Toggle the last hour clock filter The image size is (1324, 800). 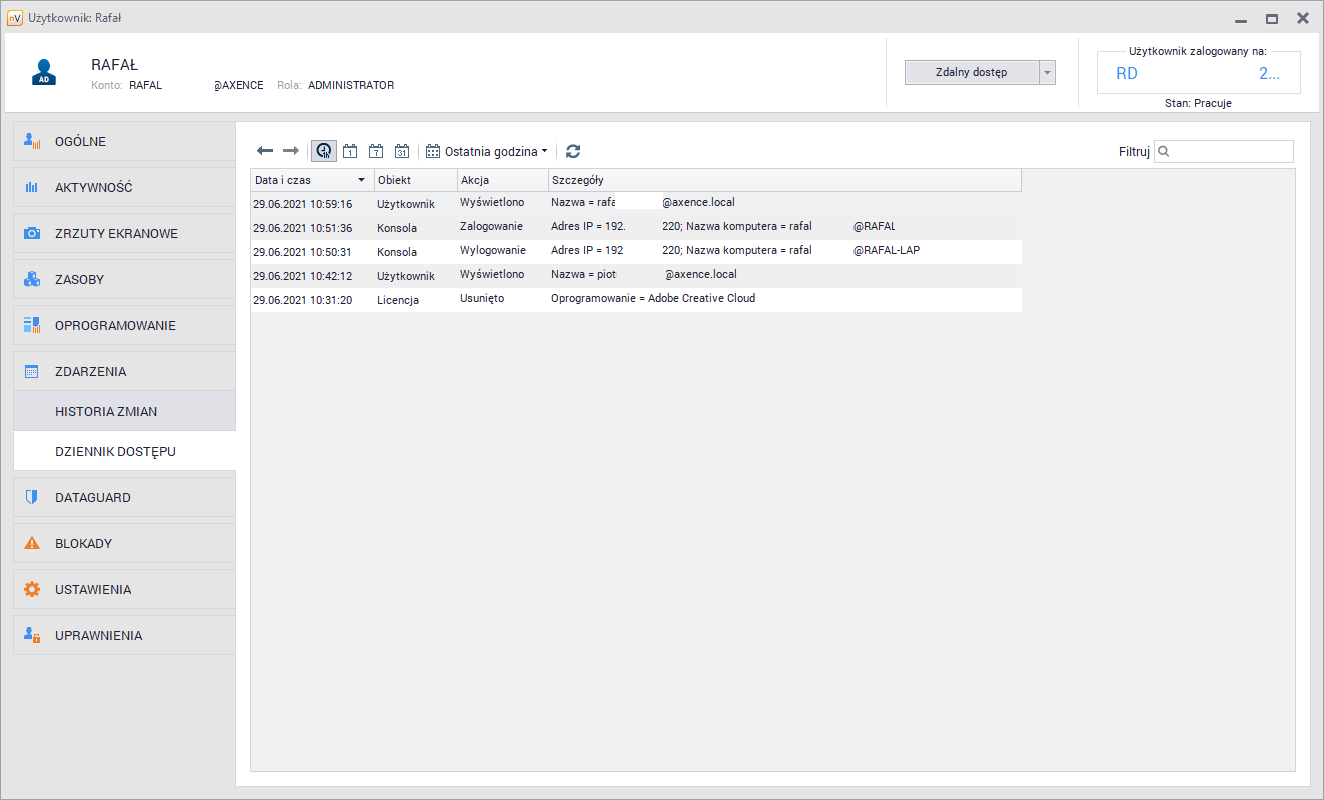[323, 151]
